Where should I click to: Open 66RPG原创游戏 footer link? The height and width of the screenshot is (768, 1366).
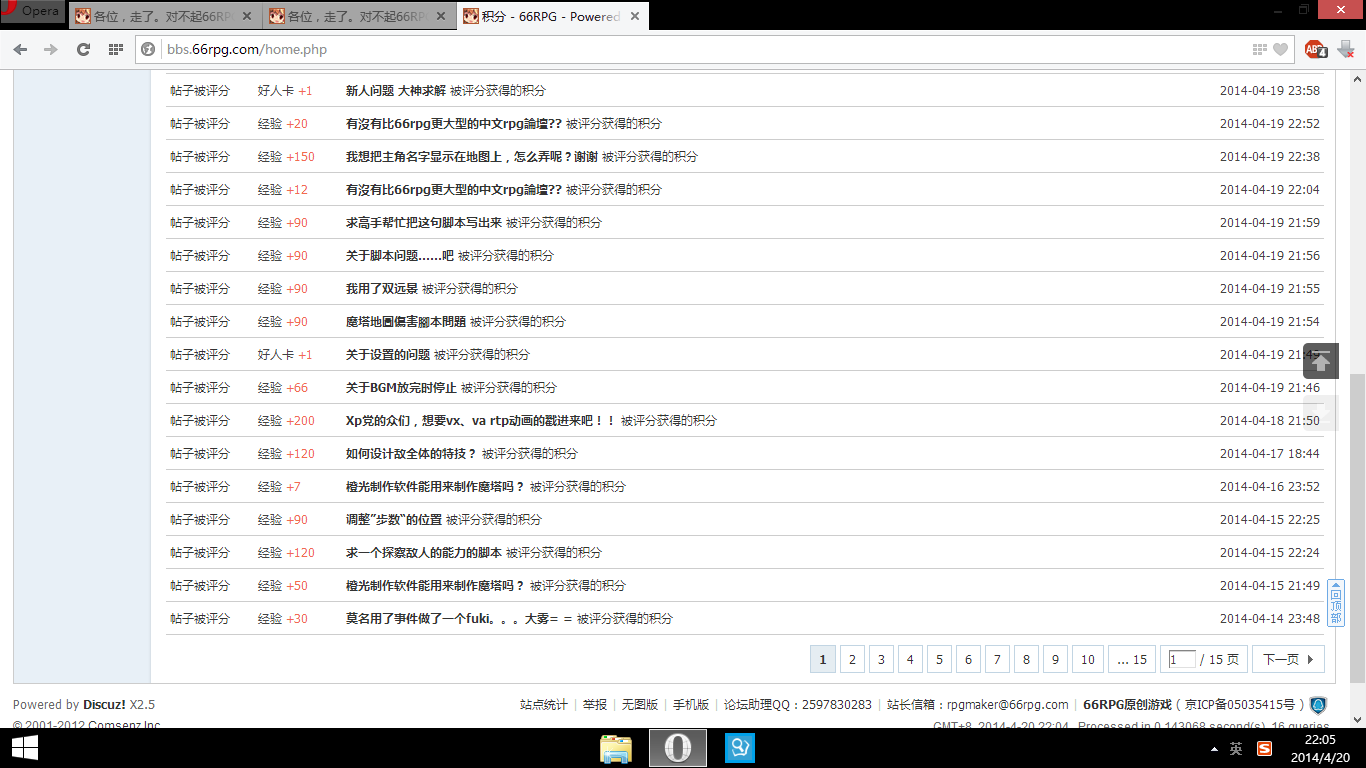tap(1127, 705)
